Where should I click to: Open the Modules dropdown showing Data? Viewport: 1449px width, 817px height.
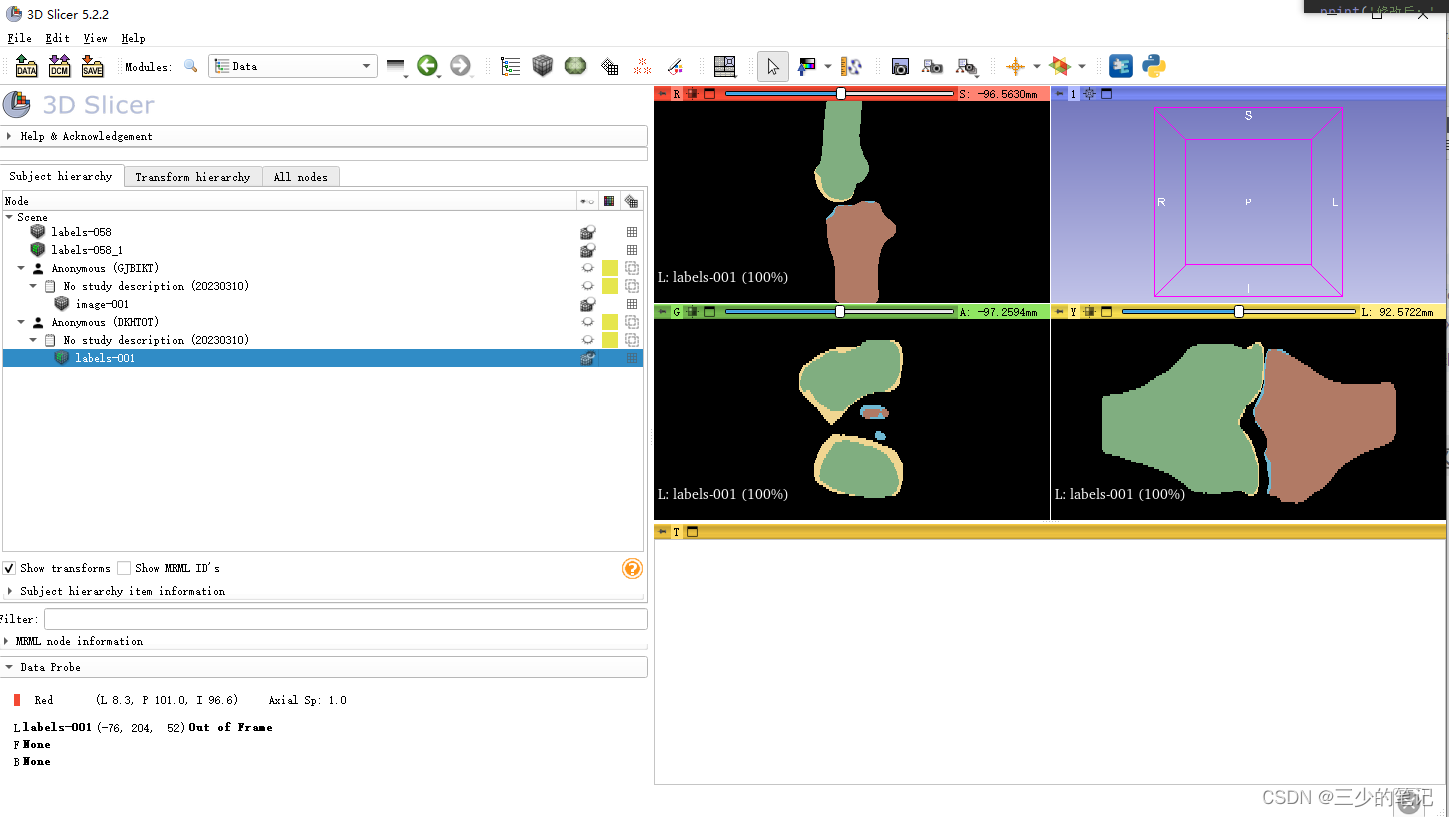click(292, 66)
